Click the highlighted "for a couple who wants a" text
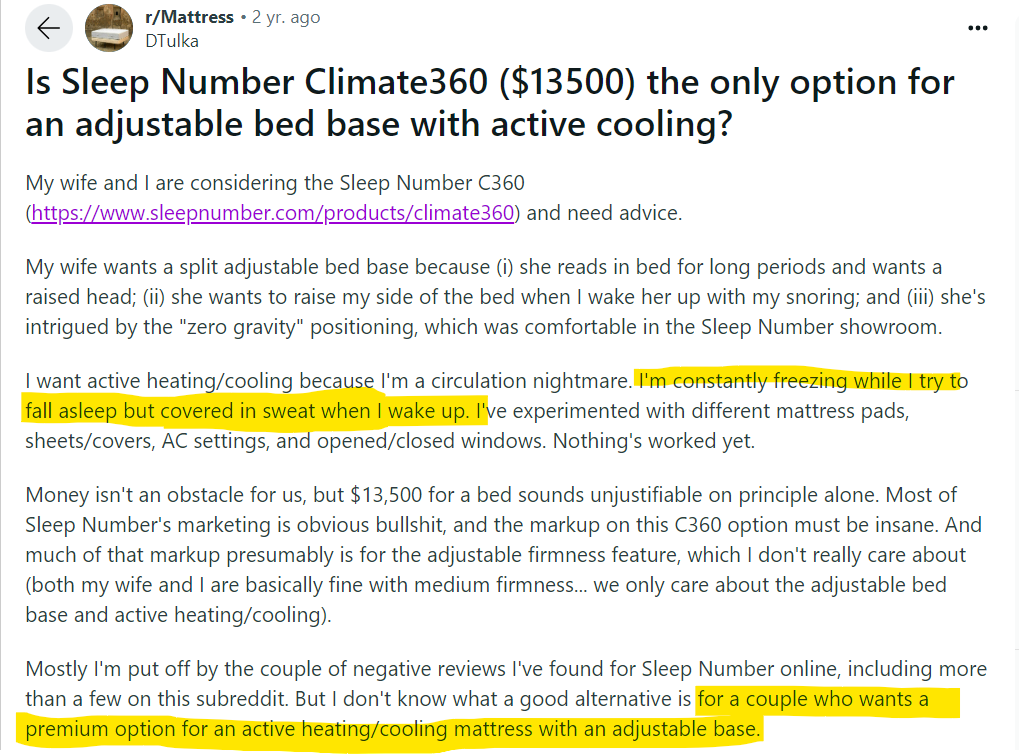The width and height of the screenshot is (1019, 755). (826, 699)
